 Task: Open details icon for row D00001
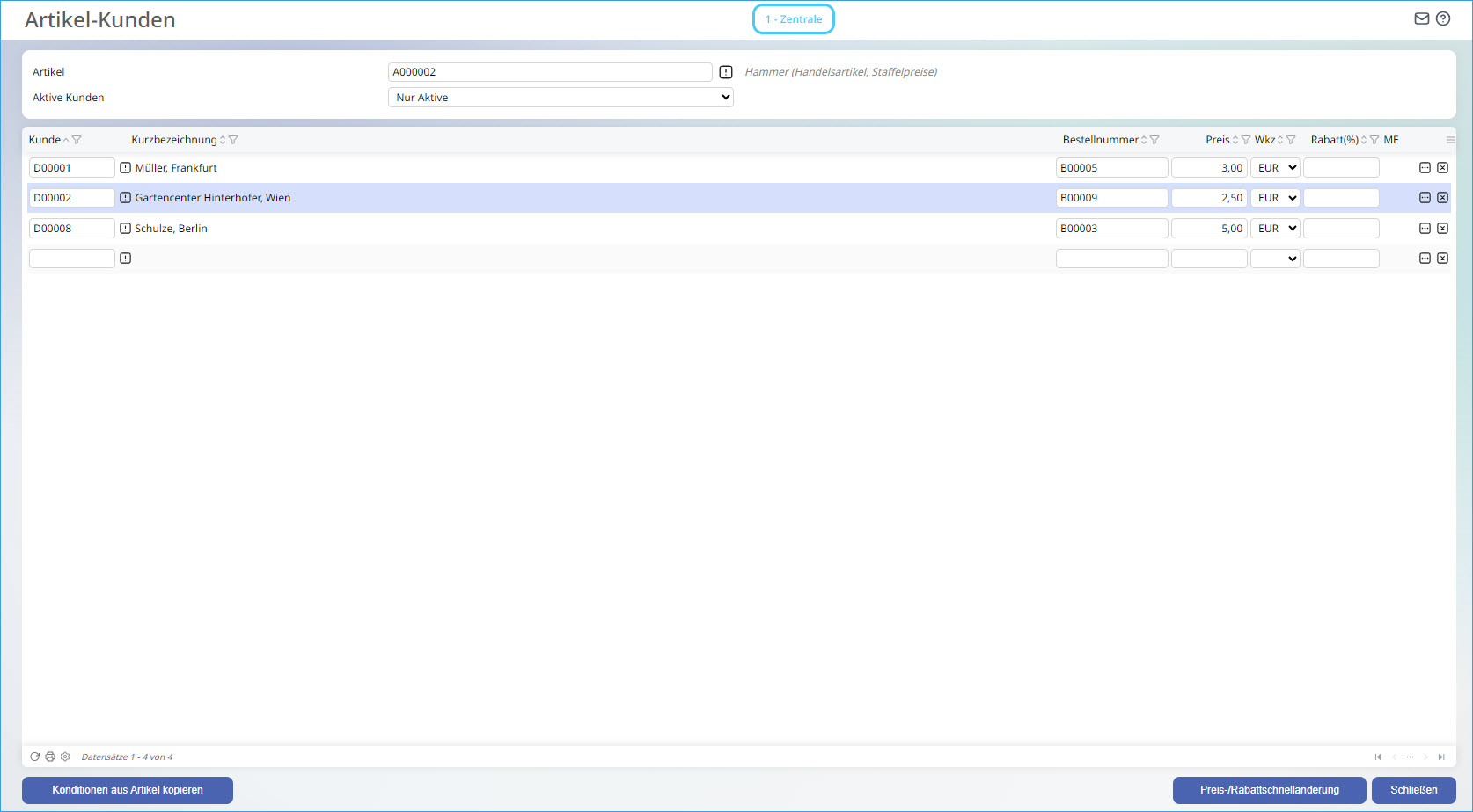1425,168
